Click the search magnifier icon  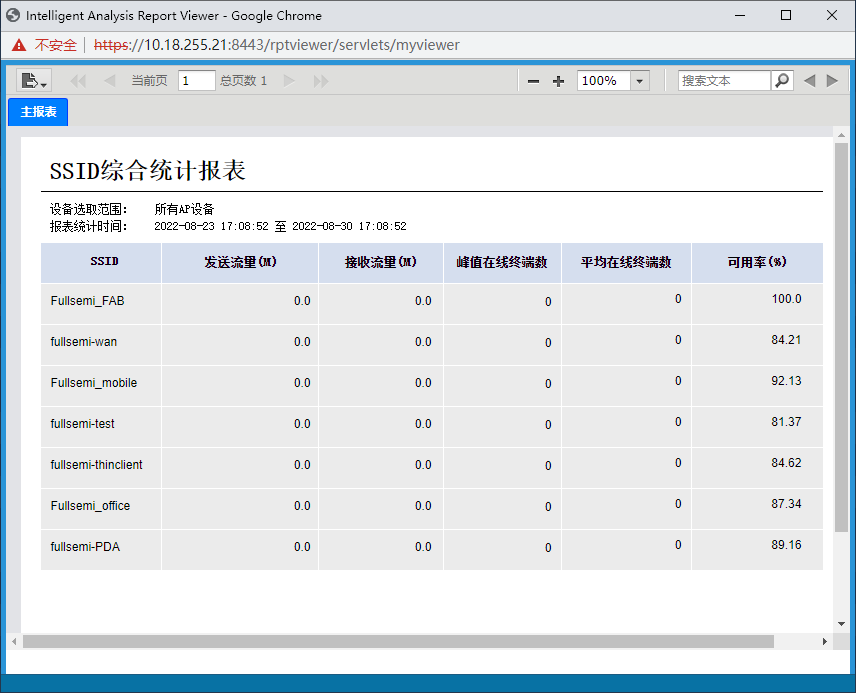click(782, 80)
